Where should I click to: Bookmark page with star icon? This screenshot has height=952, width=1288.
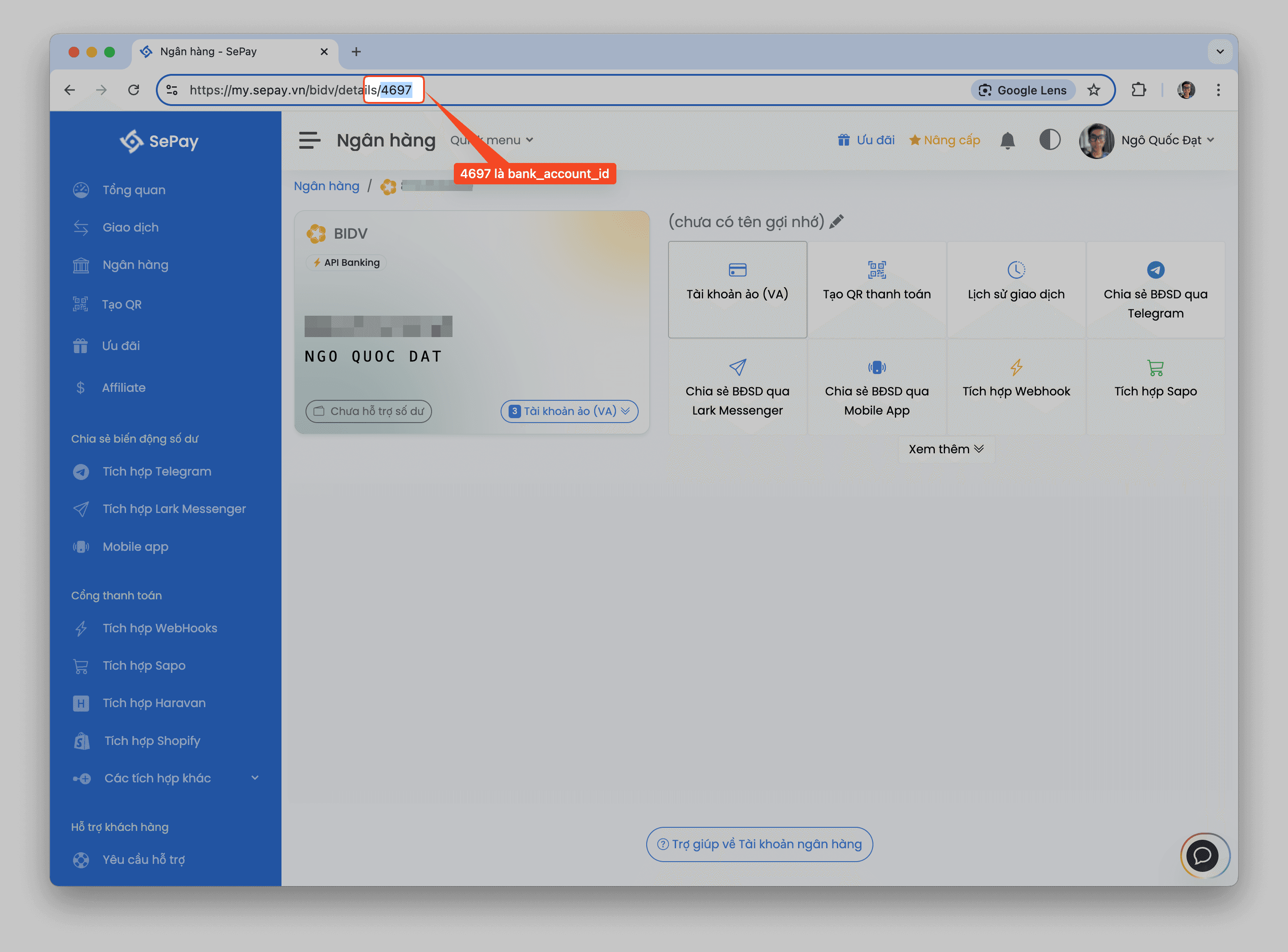(1093, 90)
